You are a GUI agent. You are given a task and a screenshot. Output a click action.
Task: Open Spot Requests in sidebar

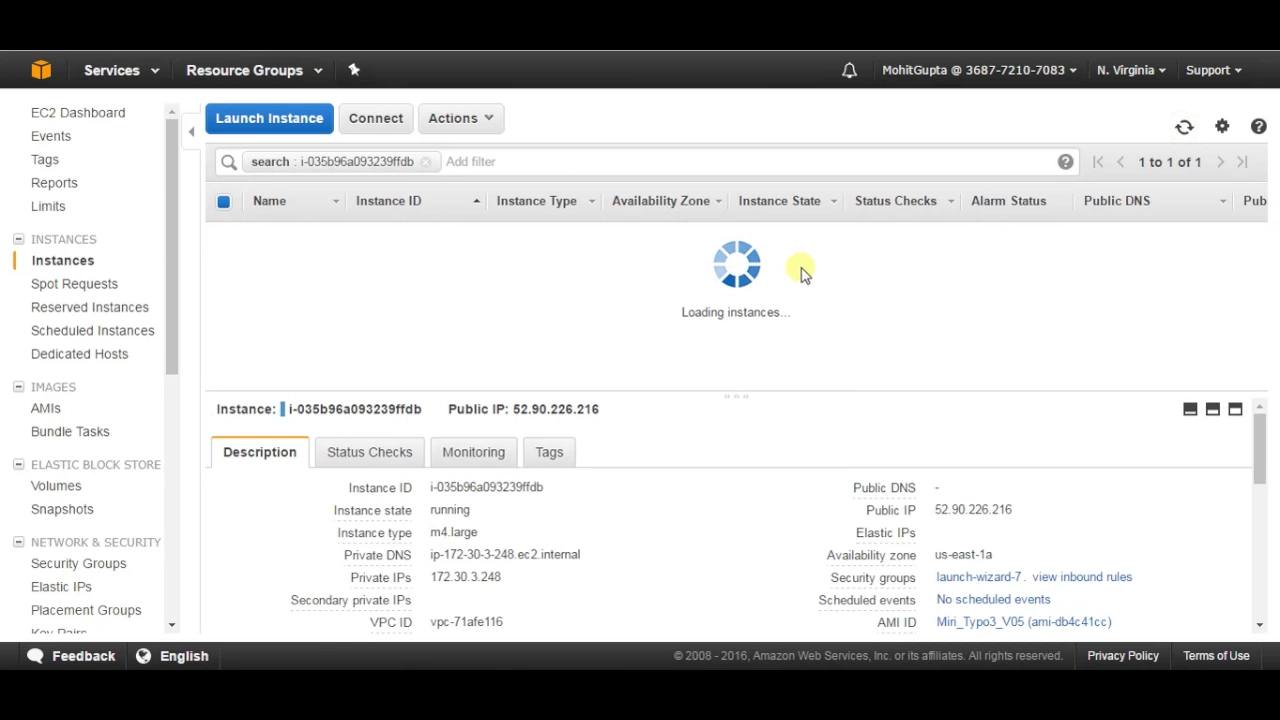tap(74, 284)
